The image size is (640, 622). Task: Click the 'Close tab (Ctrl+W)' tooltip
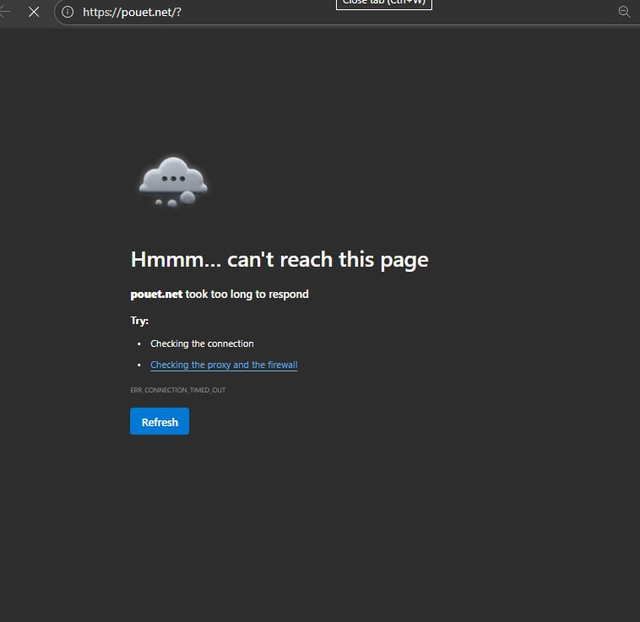point(384,4)
